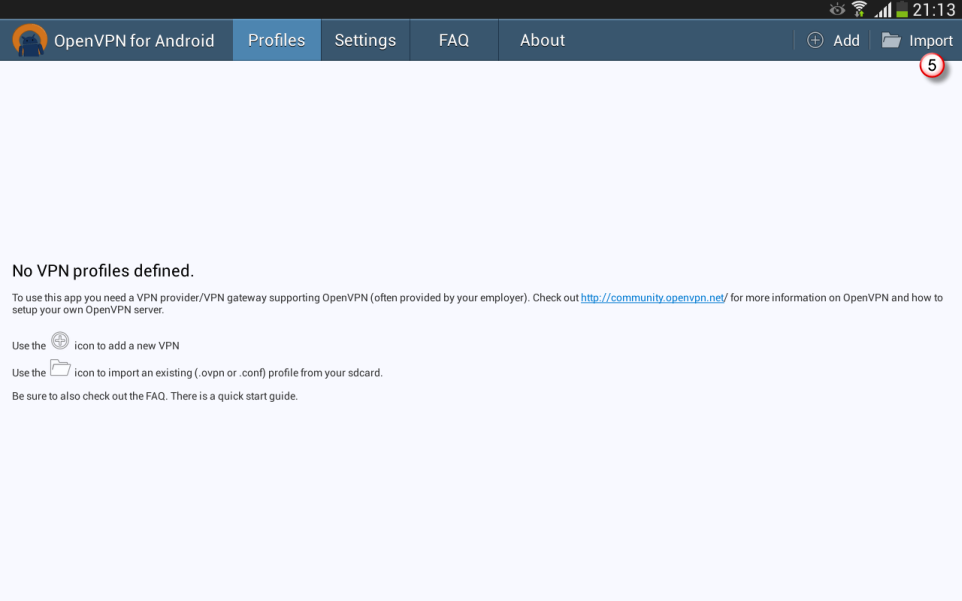Click the 'No VPN profiles defined.' heading
Image resolution: width=962 pixels, height=601 pixels.
[x=103, y=270]
